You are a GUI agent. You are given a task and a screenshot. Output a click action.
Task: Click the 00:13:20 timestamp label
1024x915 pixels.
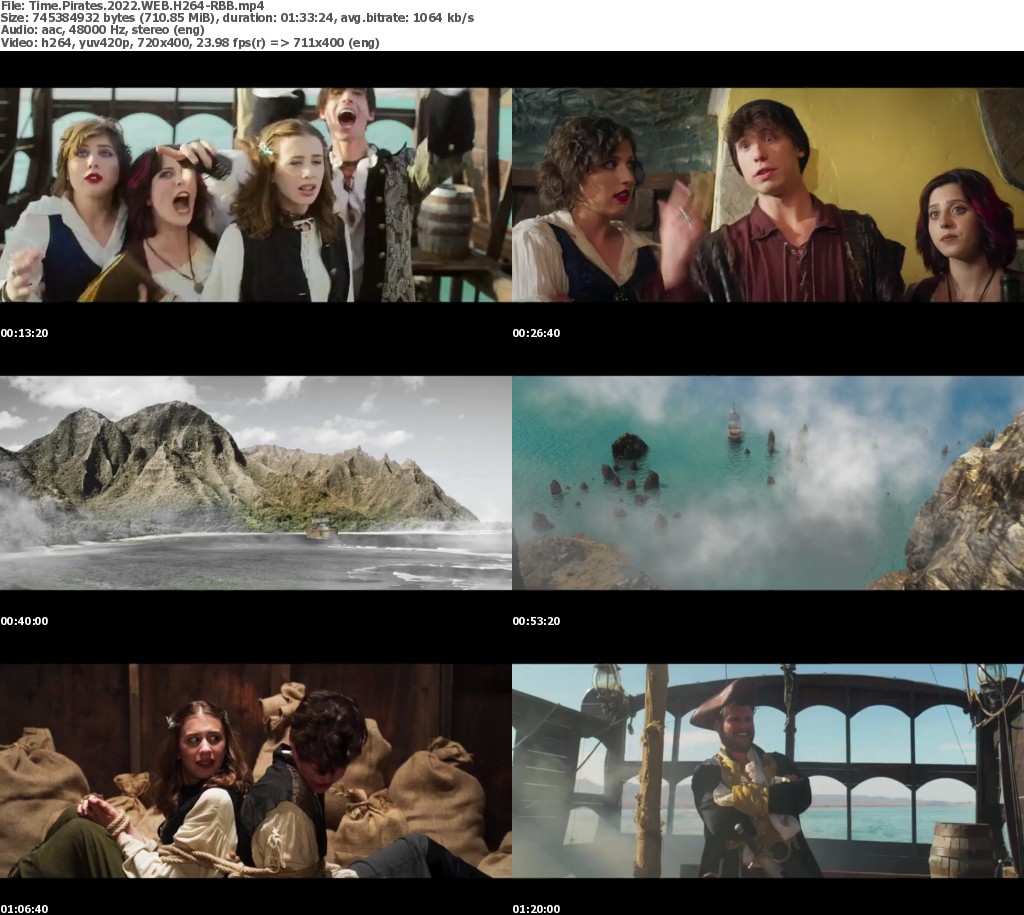(24, 333)
